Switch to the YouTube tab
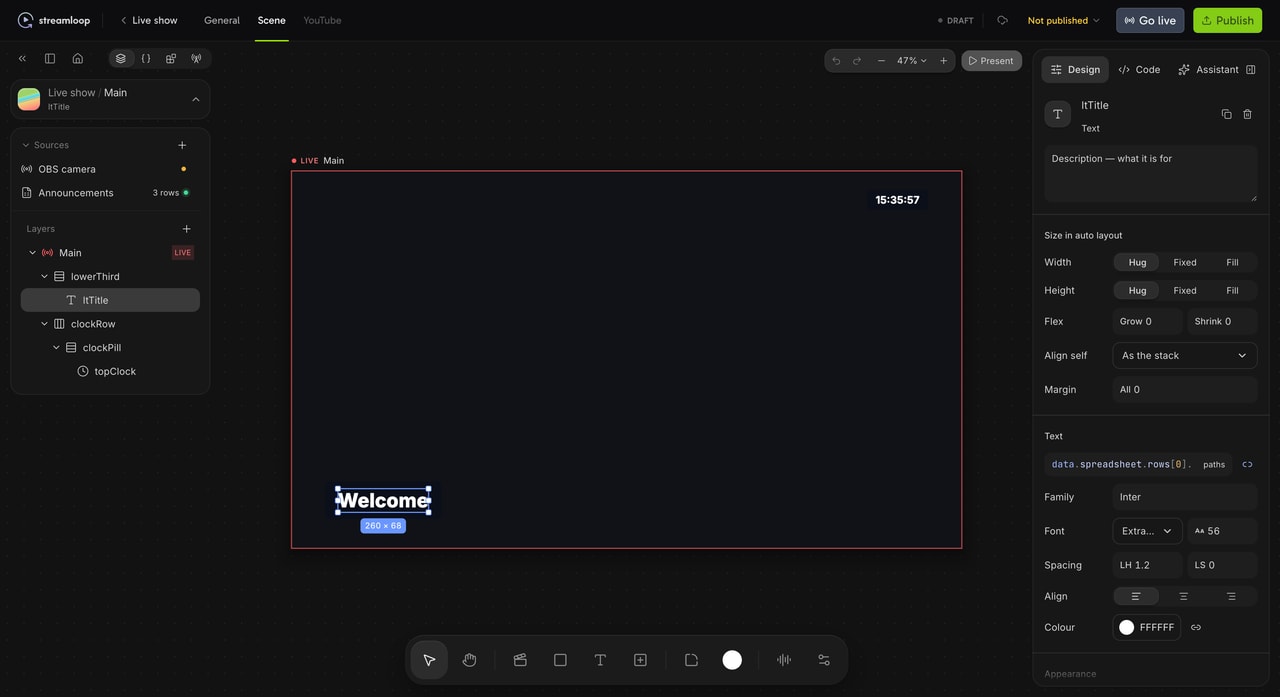1280x697 pixels. tap(322, 20)
